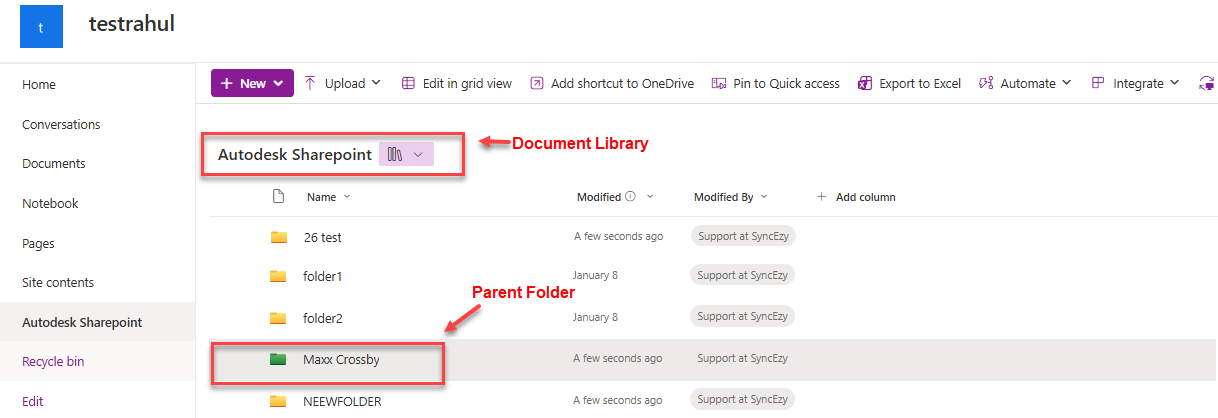Open Recycle bin from left navigation

53,362
